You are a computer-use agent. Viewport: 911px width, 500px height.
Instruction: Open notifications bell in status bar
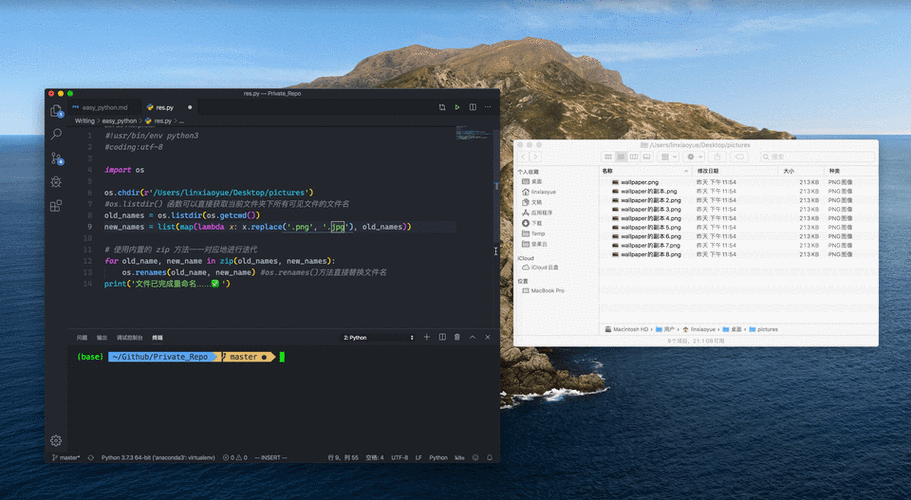tap(489, 458)
